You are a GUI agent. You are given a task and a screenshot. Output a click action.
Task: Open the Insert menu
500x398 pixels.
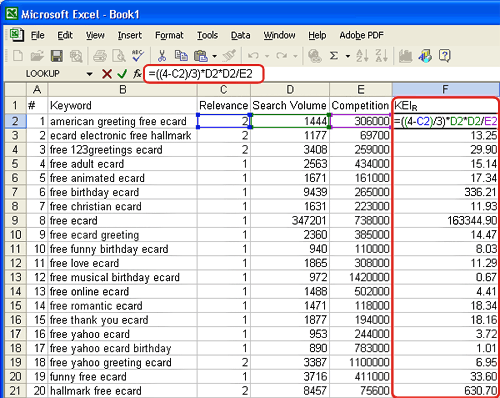(130, 35)
